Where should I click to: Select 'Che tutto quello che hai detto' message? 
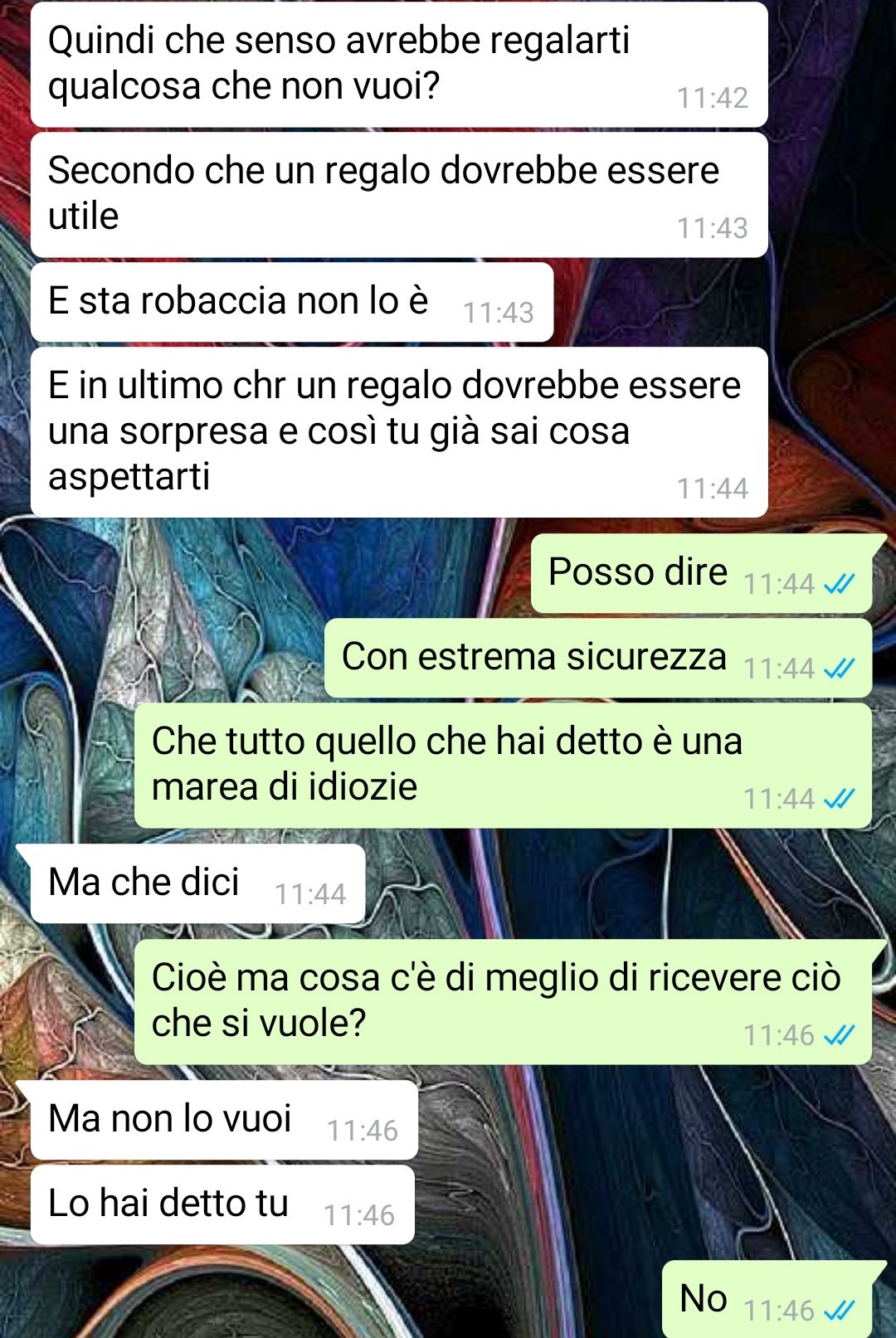[503, 766]
